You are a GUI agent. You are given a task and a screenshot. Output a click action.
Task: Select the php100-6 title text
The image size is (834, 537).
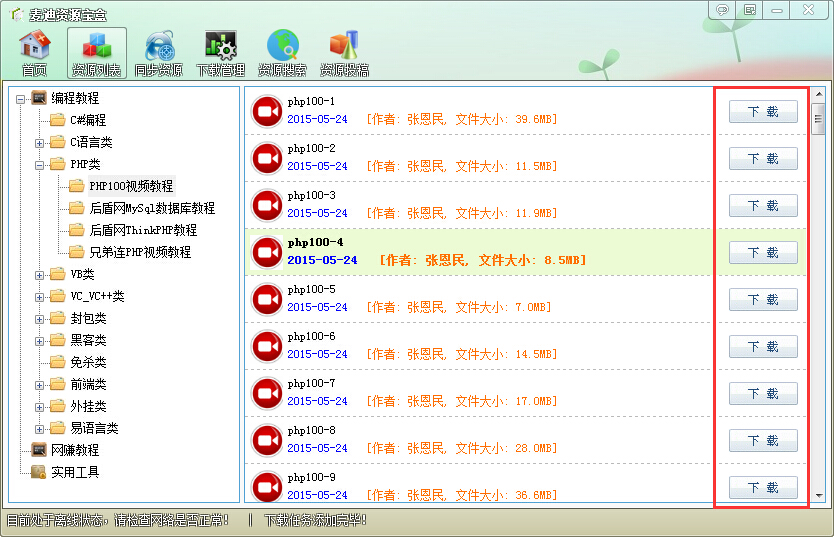click(x=311, y=336)
